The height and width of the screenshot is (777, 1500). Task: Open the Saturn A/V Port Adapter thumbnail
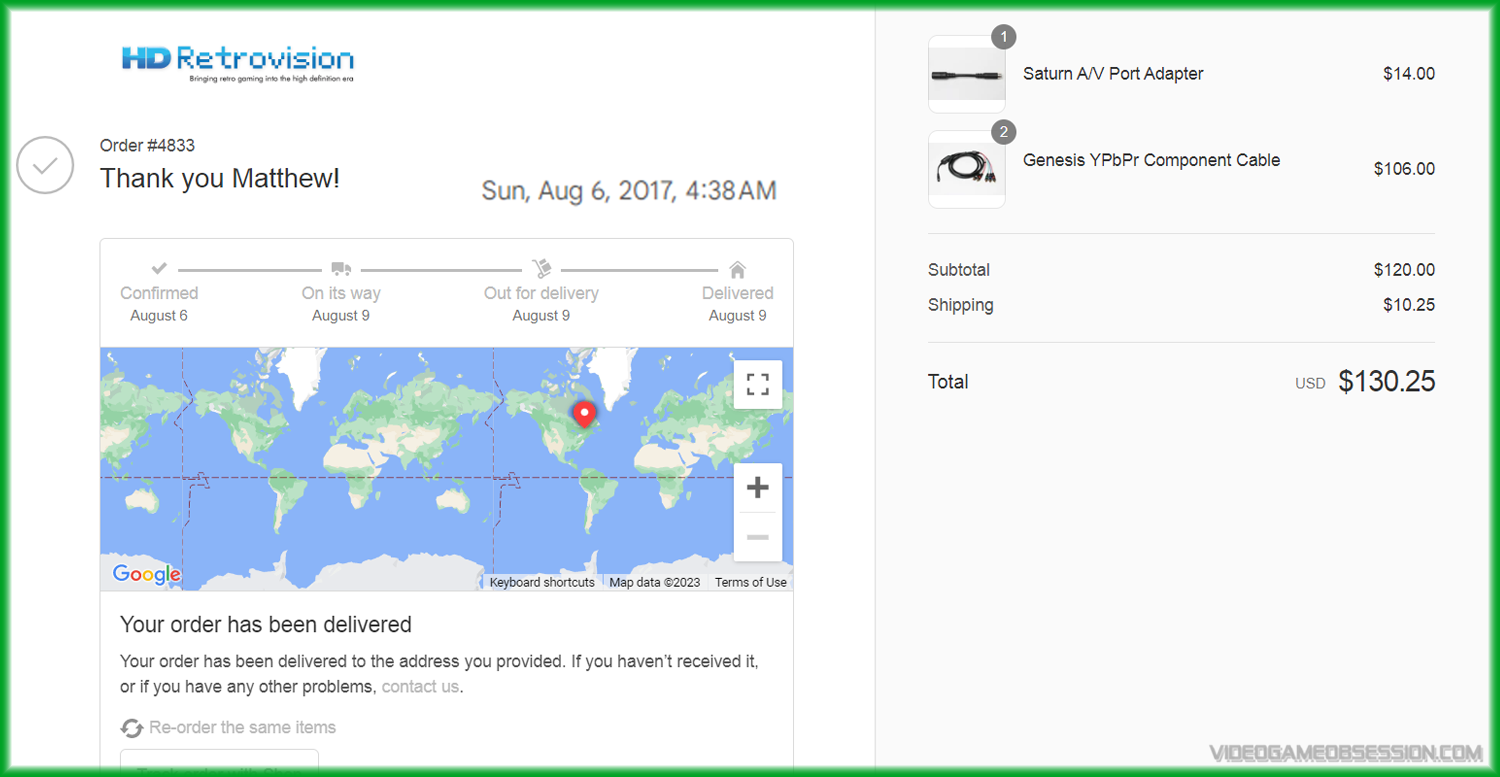(x=966, y=76)
